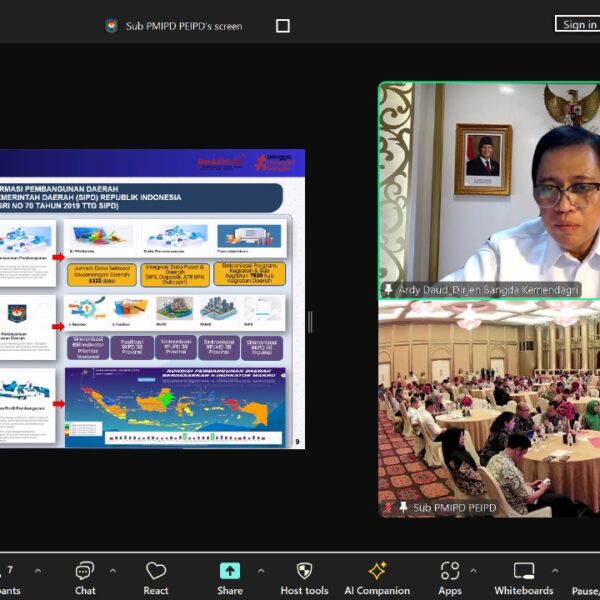Click the Sign in button
This screenshot has width=600, height=600.
[x=578, y=24]
